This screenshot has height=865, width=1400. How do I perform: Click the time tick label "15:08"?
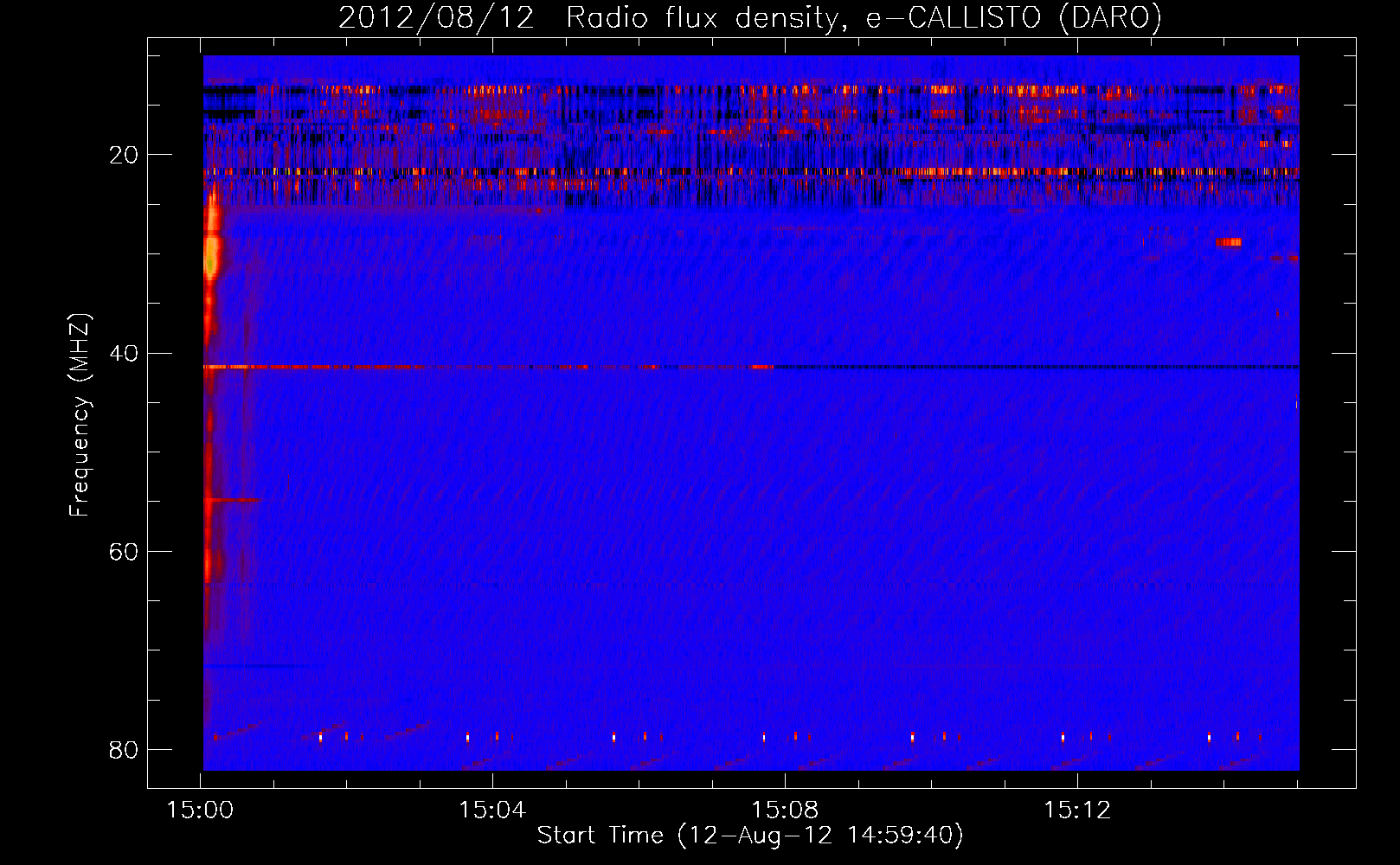click(785, 811)
